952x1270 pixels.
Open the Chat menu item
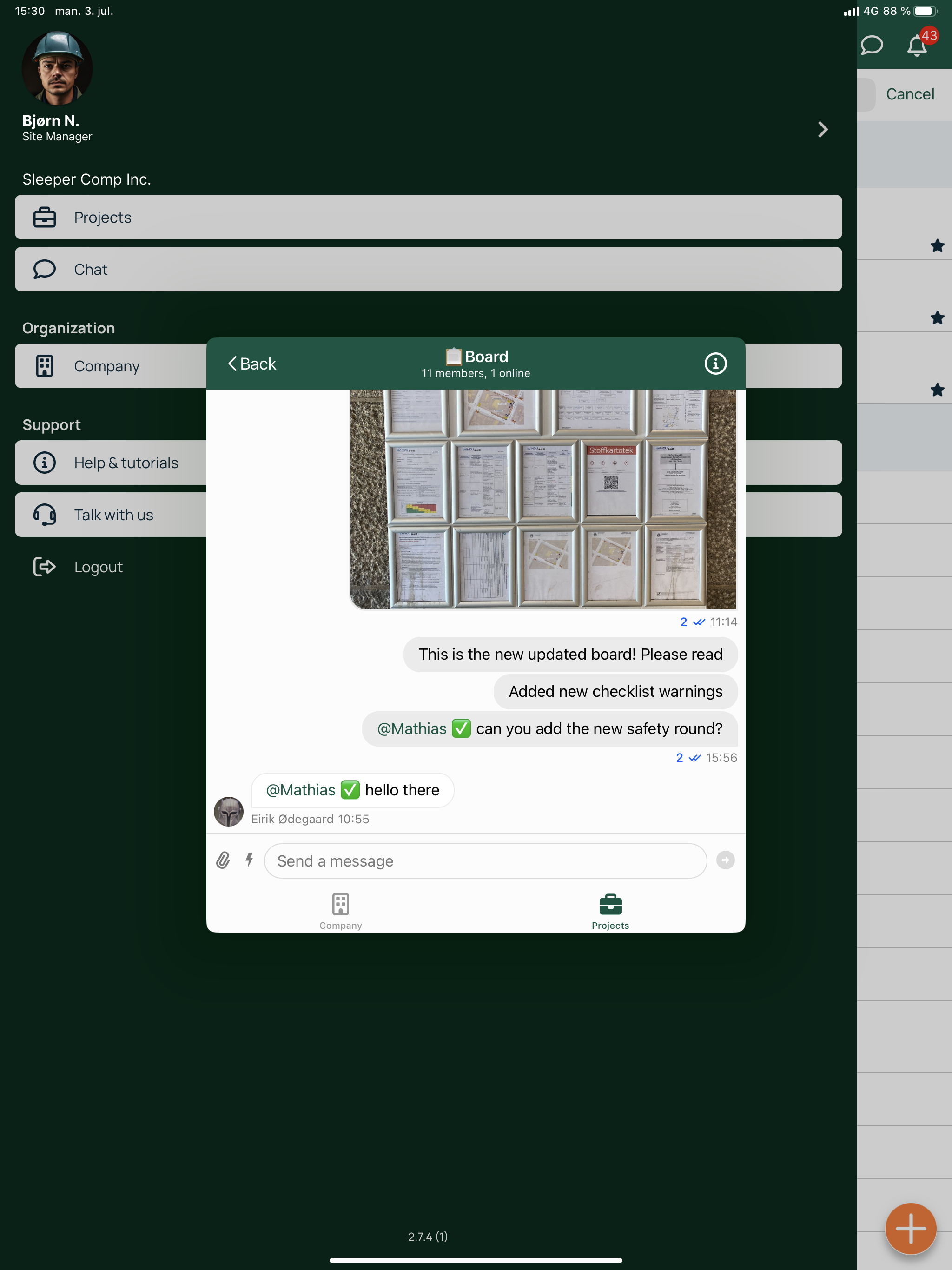click(428, 269)
